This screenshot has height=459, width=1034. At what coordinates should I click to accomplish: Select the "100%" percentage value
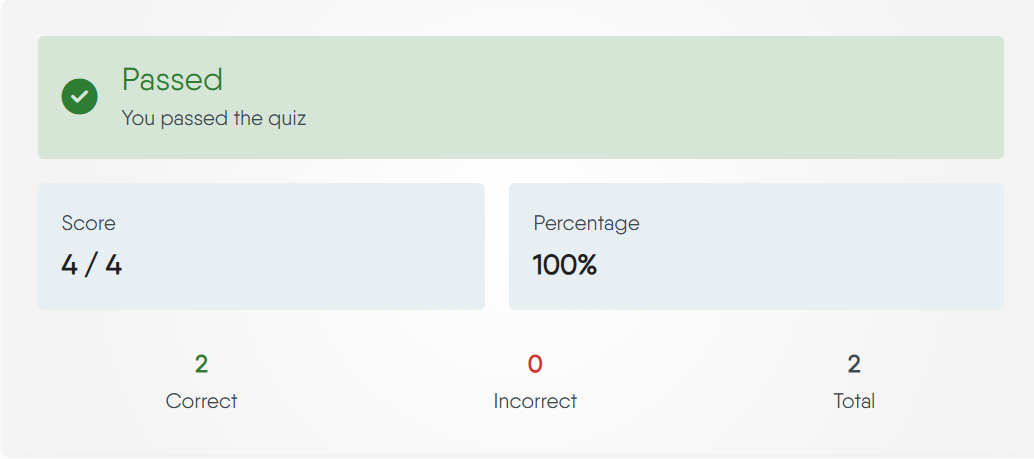564,265
